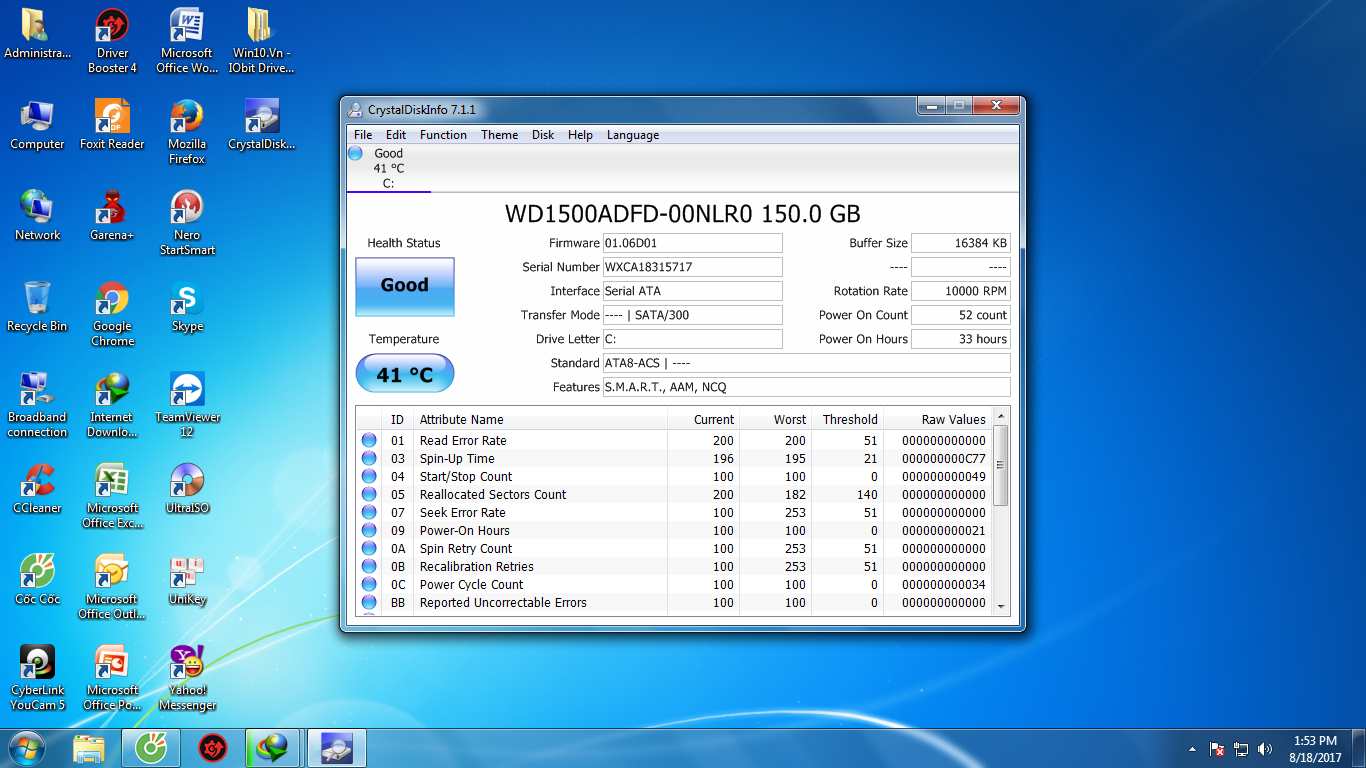Screen dimensions: 1366x768
Task: Click the Attribute Name column header
Action: point(461,419)
